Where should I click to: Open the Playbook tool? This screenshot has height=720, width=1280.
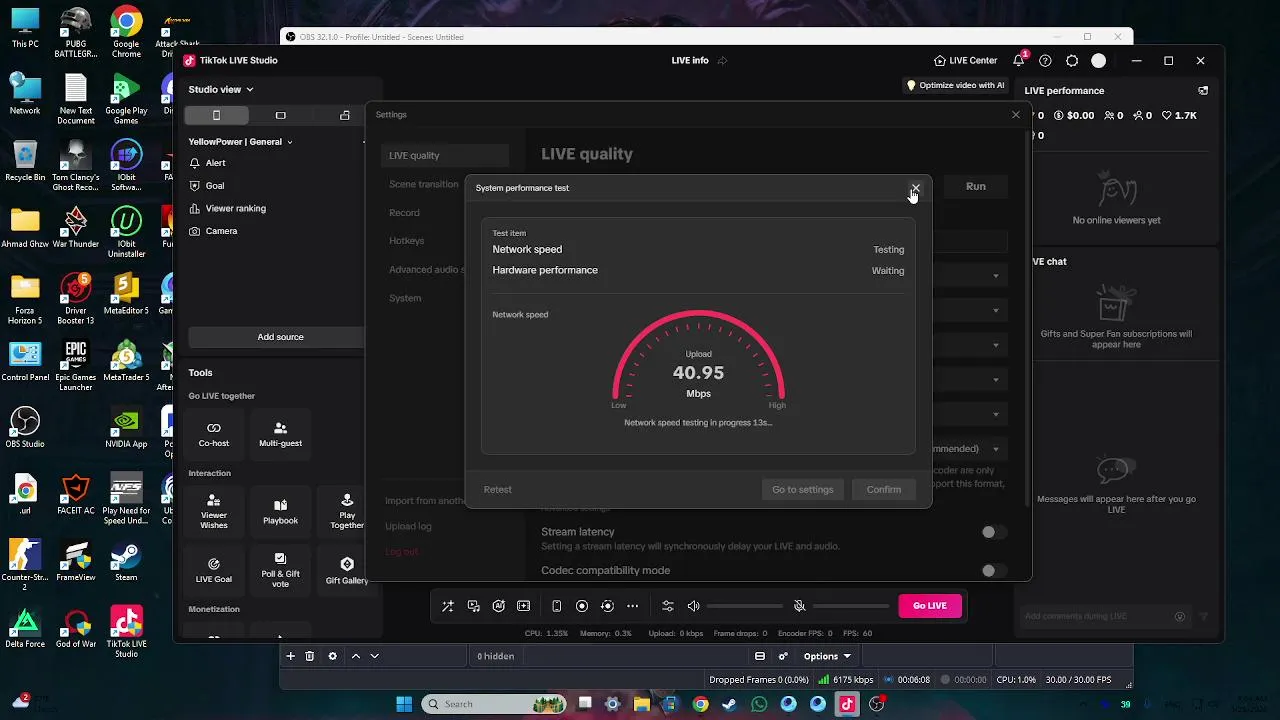click(280, 511)
